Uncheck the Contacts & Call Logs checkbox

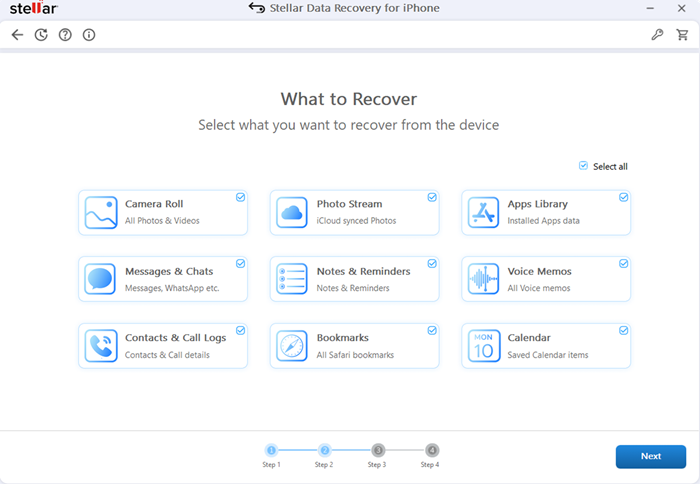click(240, 330)
